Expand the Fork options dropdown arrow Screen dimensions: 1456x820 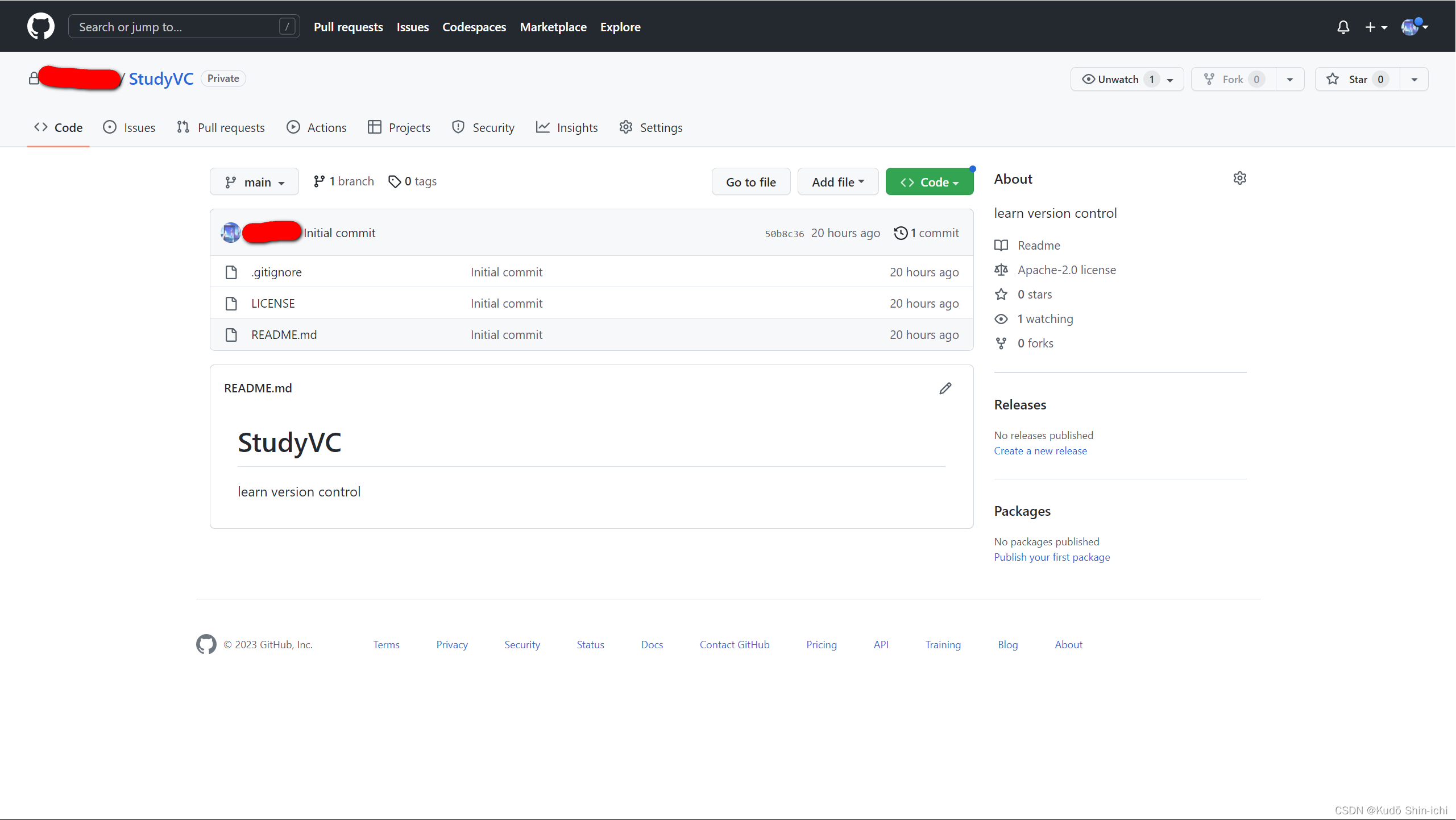click(x=1290, y=80)
